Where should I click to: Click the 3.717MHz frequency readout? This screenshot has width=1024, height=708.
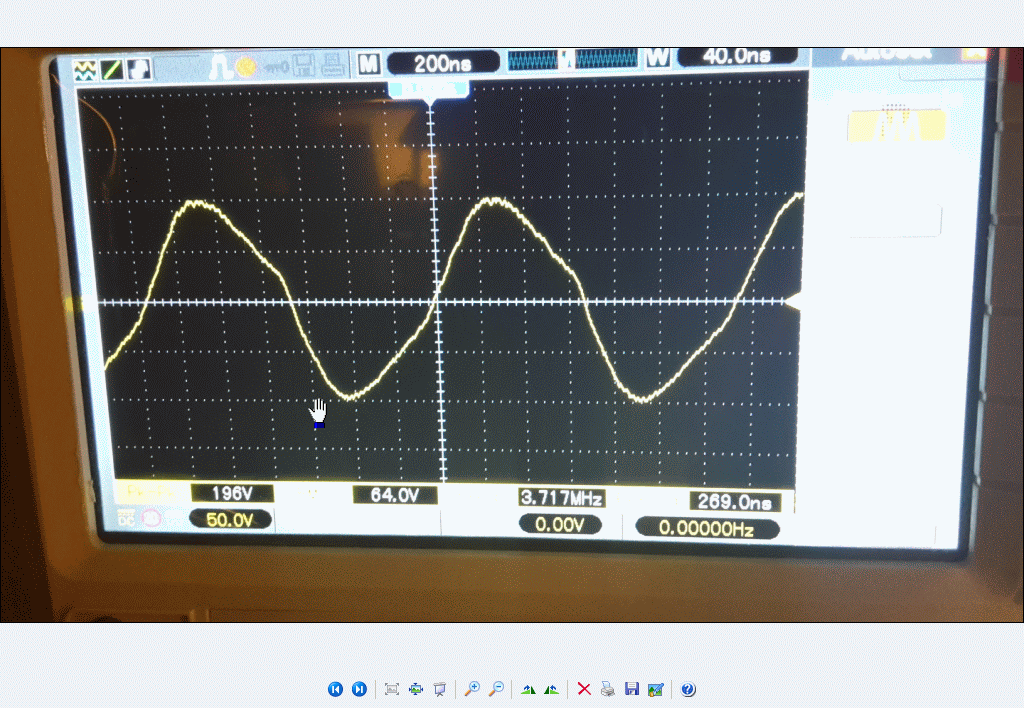(561, 497)
